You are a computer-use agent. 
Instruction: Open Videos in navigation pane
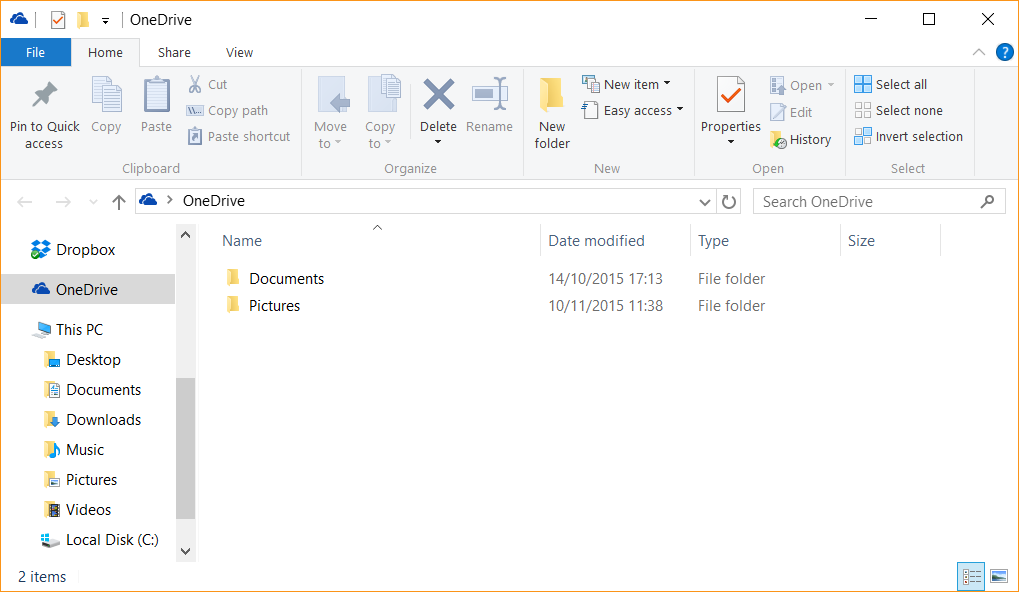click(x=77, y=509)
